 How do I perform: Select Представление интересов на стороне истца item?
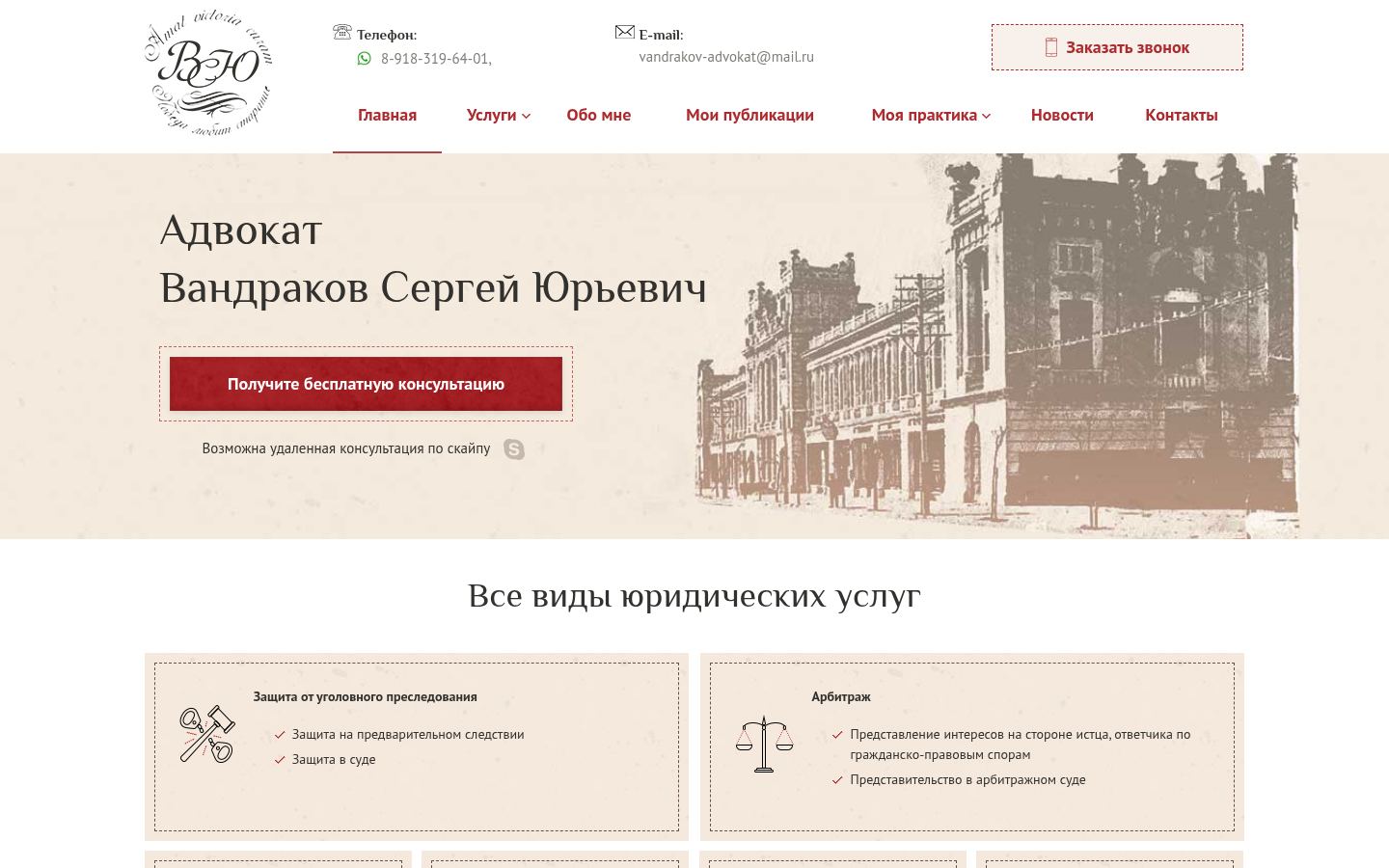point(1020,744)
